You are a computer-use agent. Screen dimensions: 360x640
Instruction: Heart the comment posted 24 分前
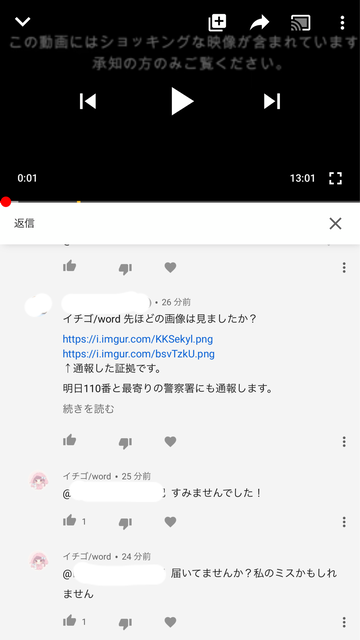(170, 622)
